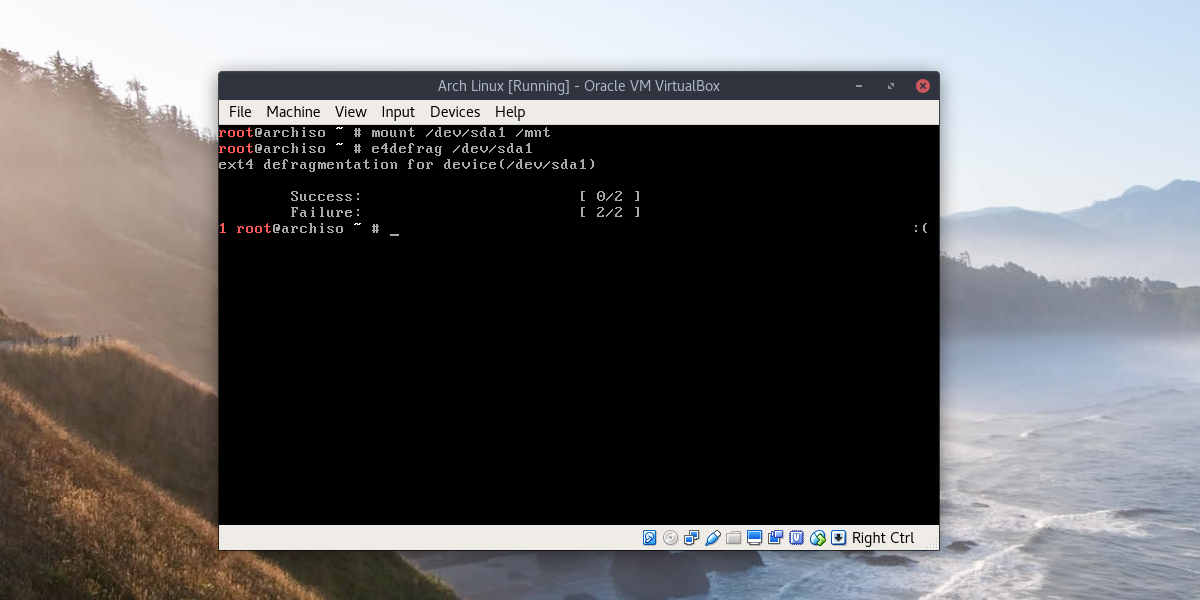The height and width of the screenshot is (600, 1200).
Task: Click the VirtualBox window title bar text
Action: click(x=578, y=86)
